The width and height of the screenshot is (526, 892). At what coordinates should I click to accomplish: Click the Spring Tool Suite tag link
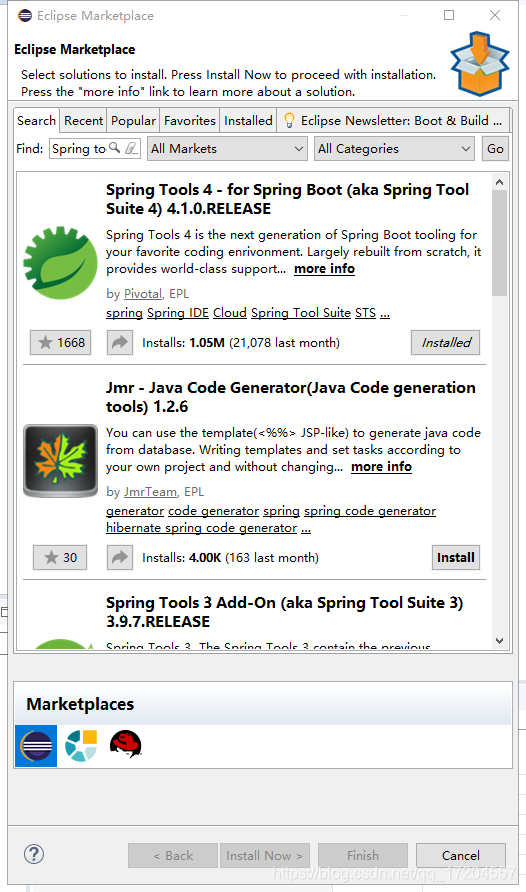tap(301, 313)
